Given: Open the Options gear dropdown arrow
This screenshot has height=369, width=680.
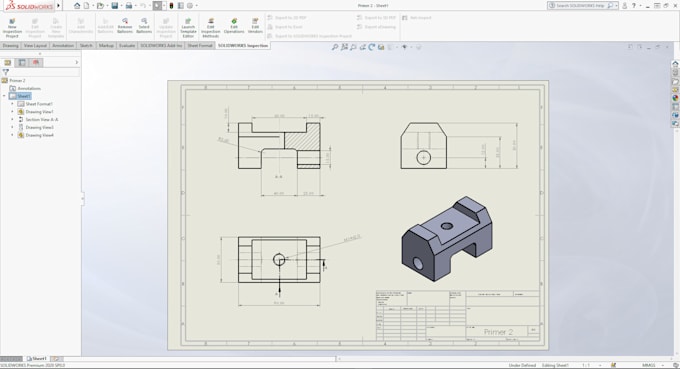Looking at the screenshot, I should click(x=196, y=6).
